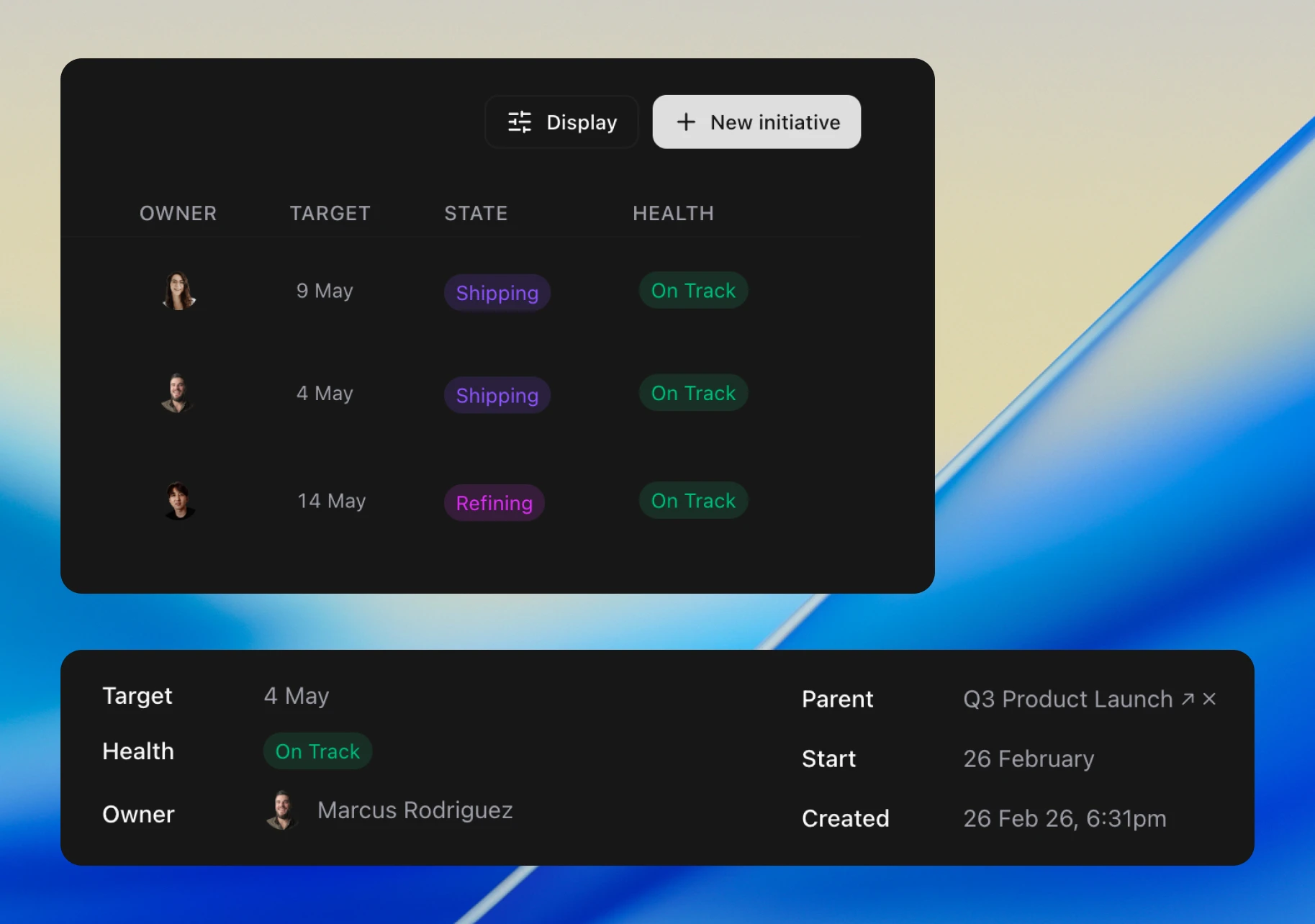The image size is (1315, 924).
Task: Click the plus icon for new initiative
Action: tap(686, 122)
